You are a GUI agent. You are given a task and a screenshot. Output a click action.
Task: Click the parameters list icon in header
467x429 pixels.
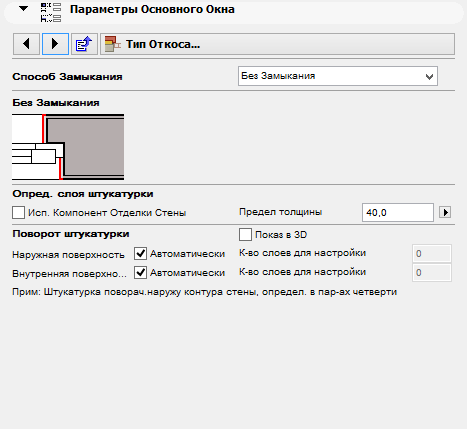click(x=51, y=12)
